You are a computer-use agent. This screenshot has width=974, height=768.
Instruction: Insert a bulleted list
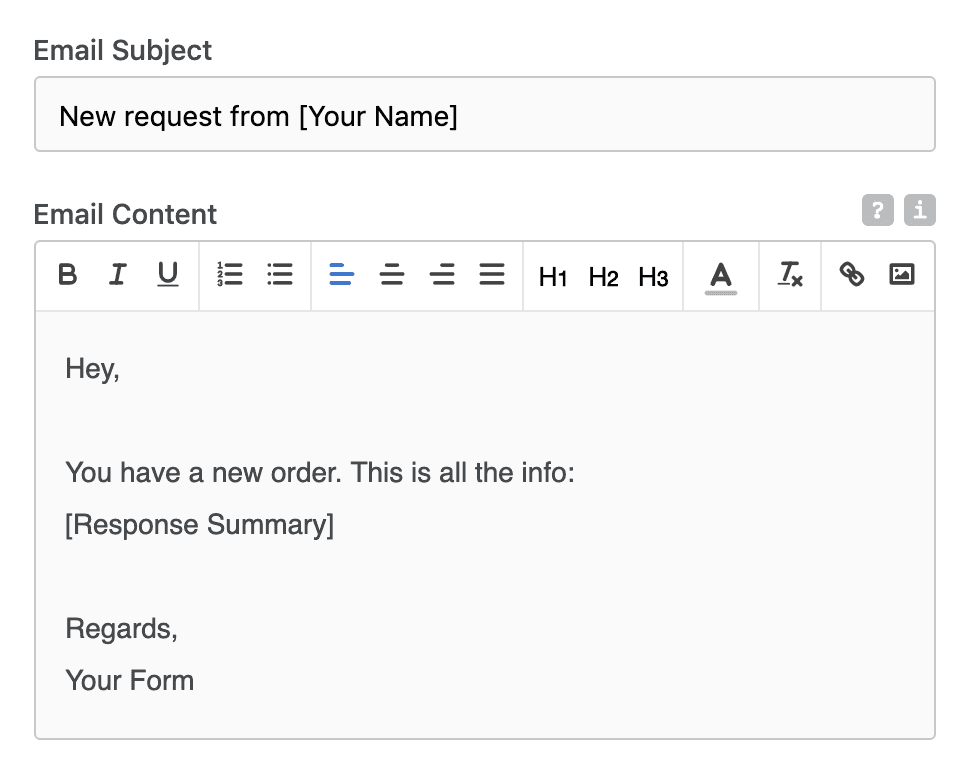[280, 274]
